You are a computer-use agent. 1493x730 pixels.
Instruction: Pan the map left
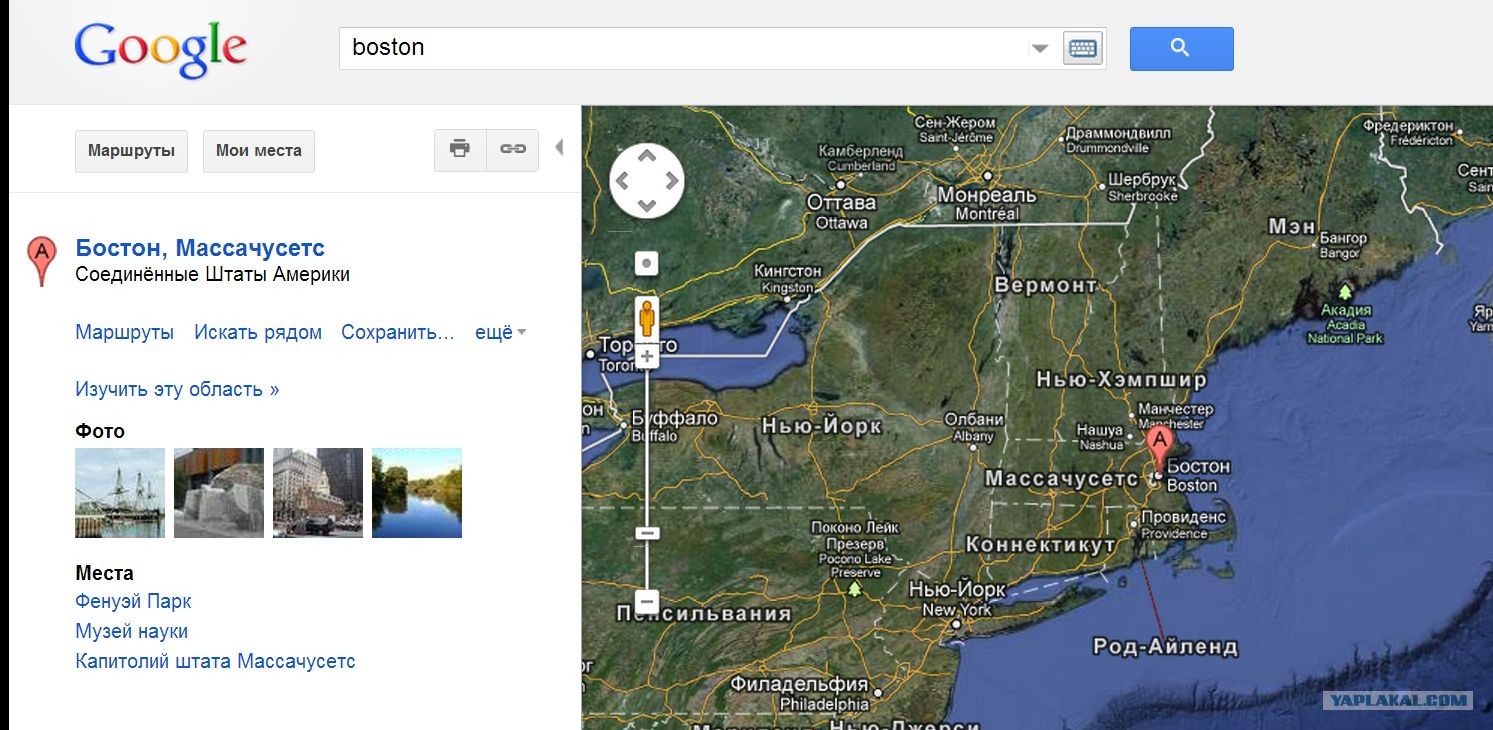(622, 181)
